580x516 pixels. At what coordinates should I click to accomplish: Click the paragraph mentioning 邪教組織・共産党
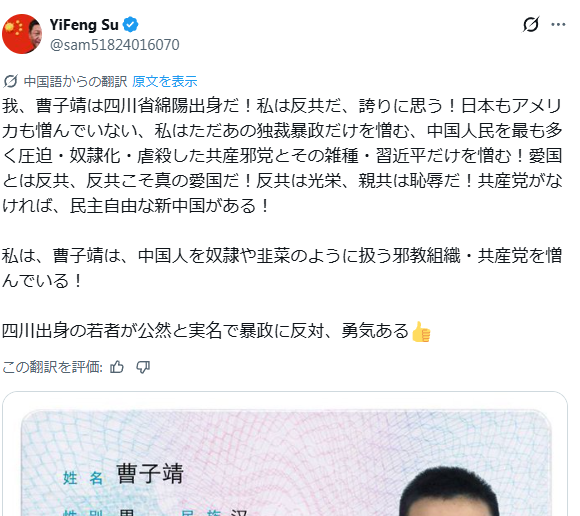[x=283, y=268]
